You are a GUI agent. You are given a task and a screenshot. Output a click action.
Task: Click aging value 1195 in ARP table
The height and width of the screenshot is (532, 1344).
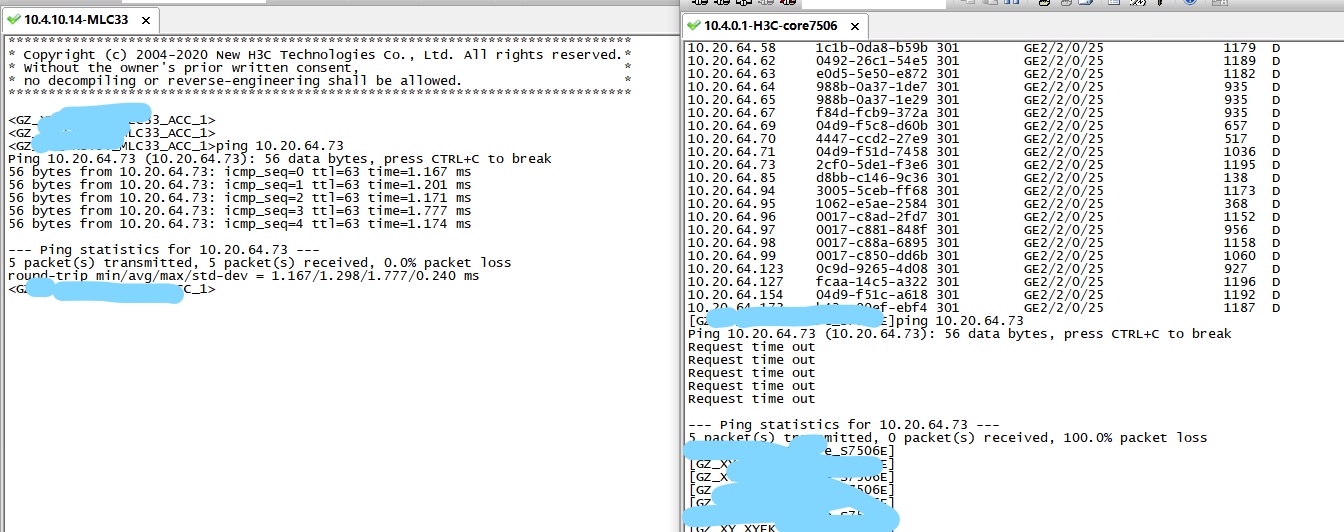pyautogui.click(x=1240, y=165)
